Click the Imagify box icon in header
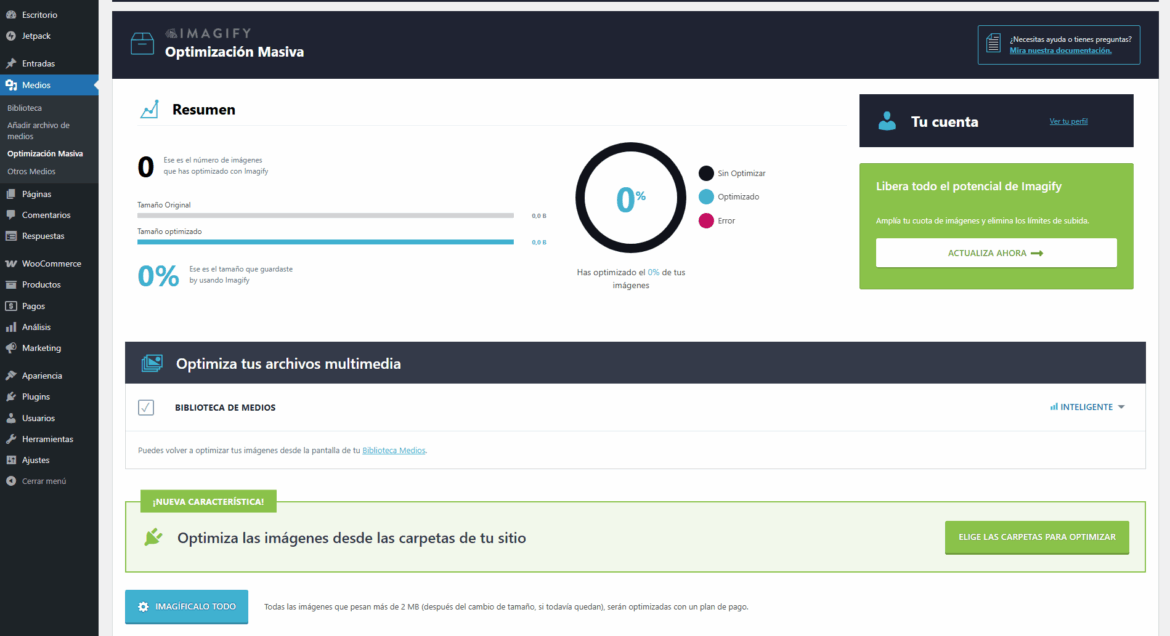Screen dimensions: 1170x636 point(142,43)
